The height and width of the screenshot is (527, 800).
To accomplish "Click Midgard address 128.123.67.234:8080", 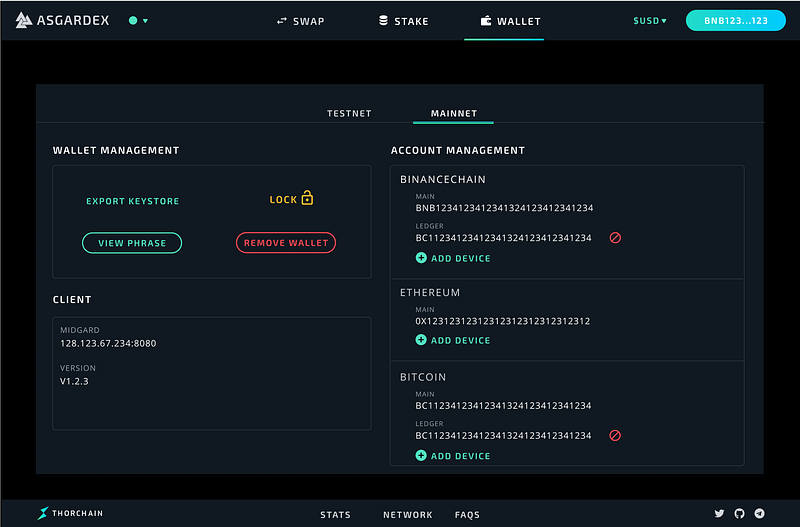I will click(108, 343).
